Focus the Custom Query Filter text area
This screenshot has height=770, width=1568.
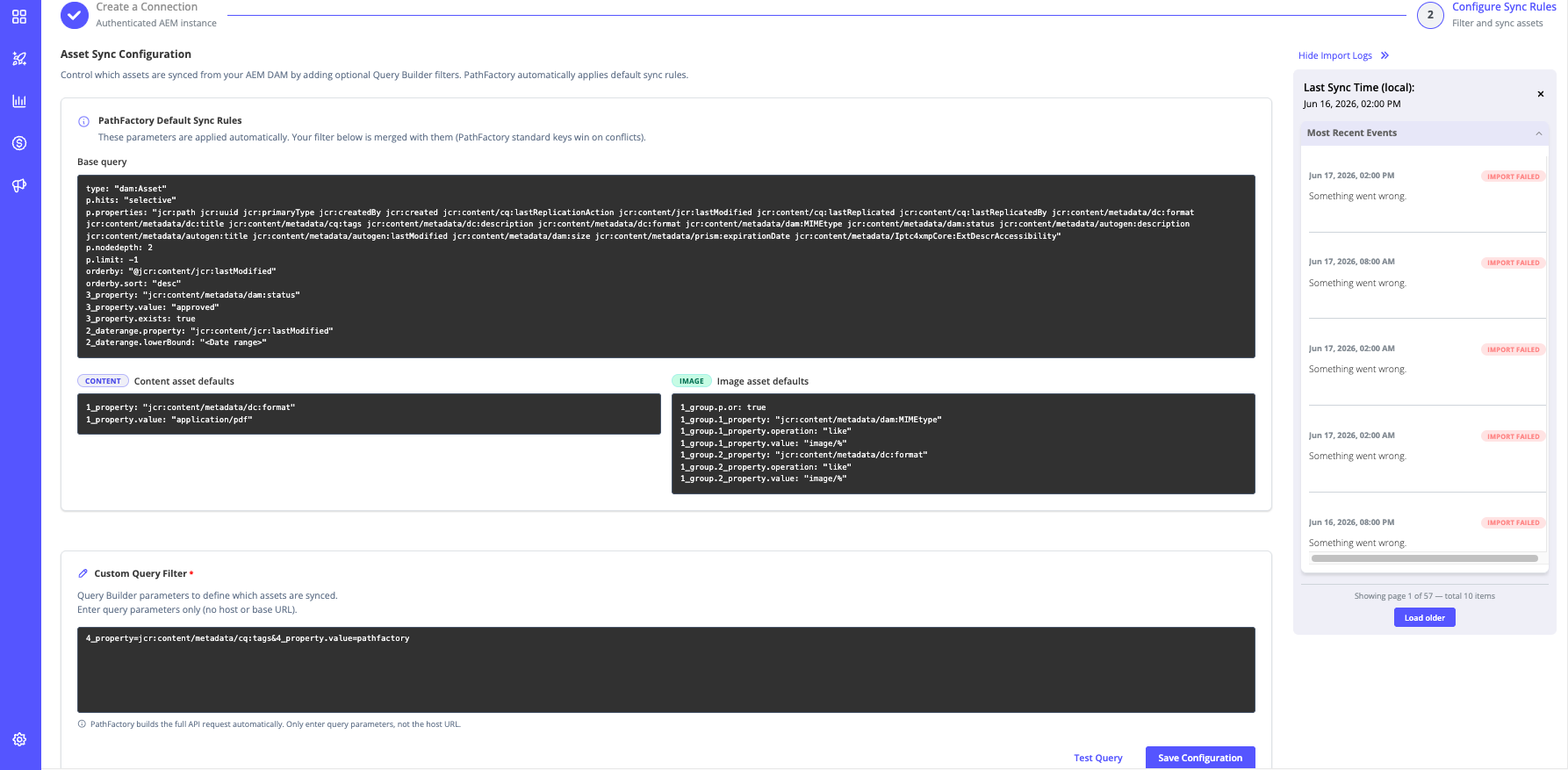click(666, 670)
